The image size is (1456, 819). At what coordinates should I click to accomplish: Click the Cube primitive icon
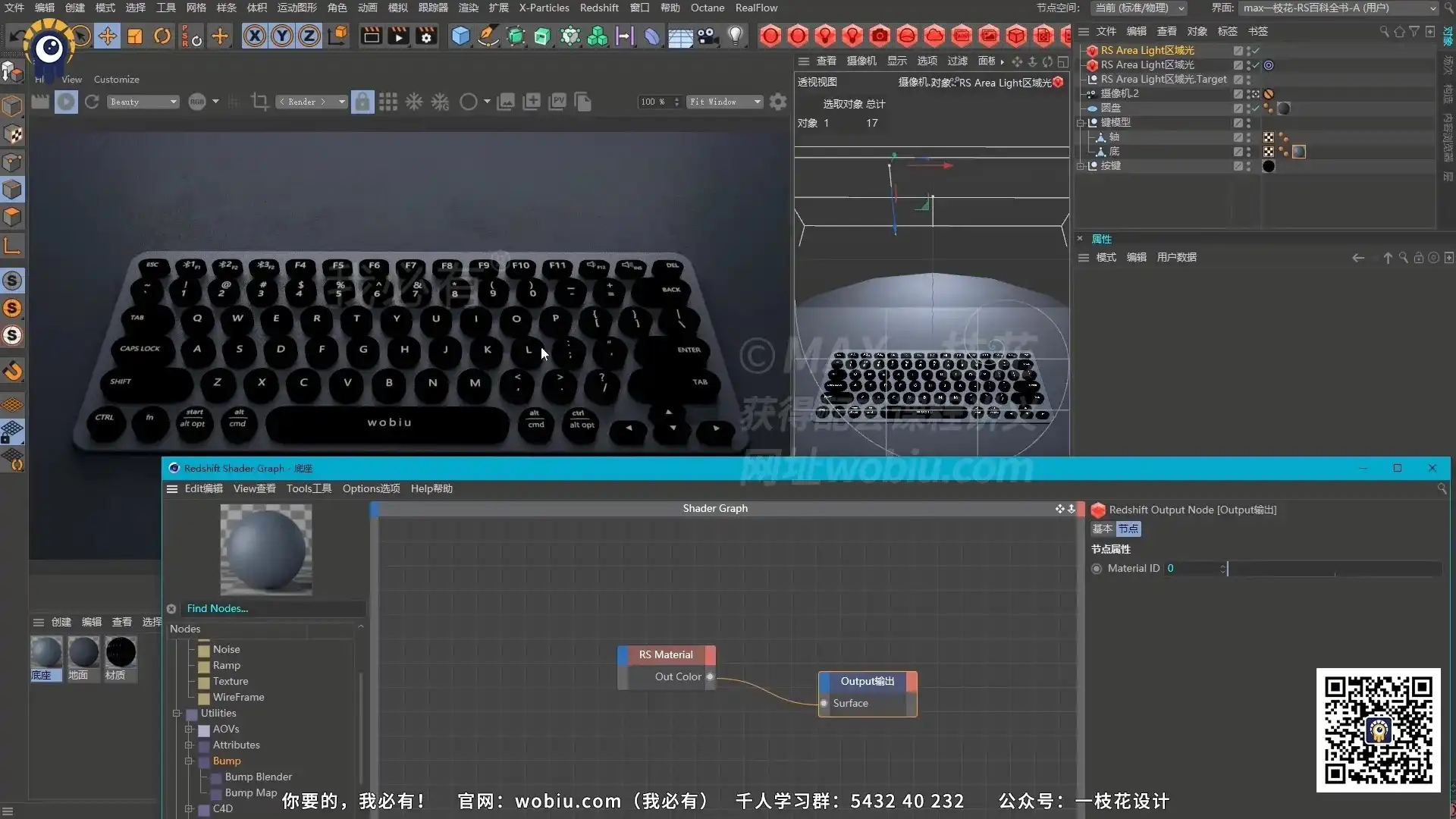point(460,36)
